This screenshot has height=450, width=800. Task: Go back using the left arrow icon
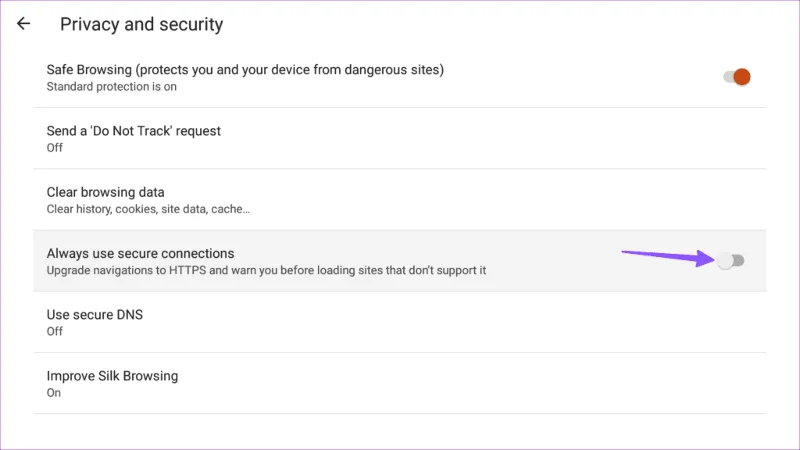coord(23,23)
